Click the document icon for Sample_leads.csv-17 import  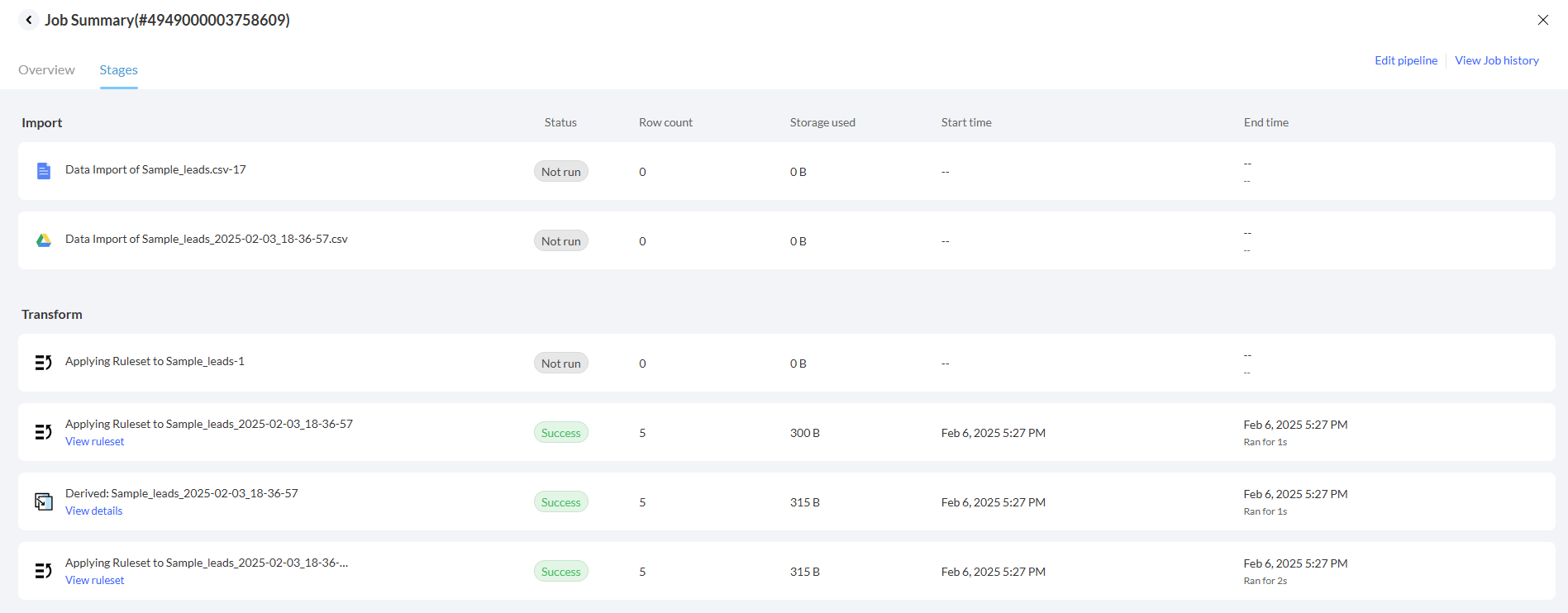(x=44, y=171)
